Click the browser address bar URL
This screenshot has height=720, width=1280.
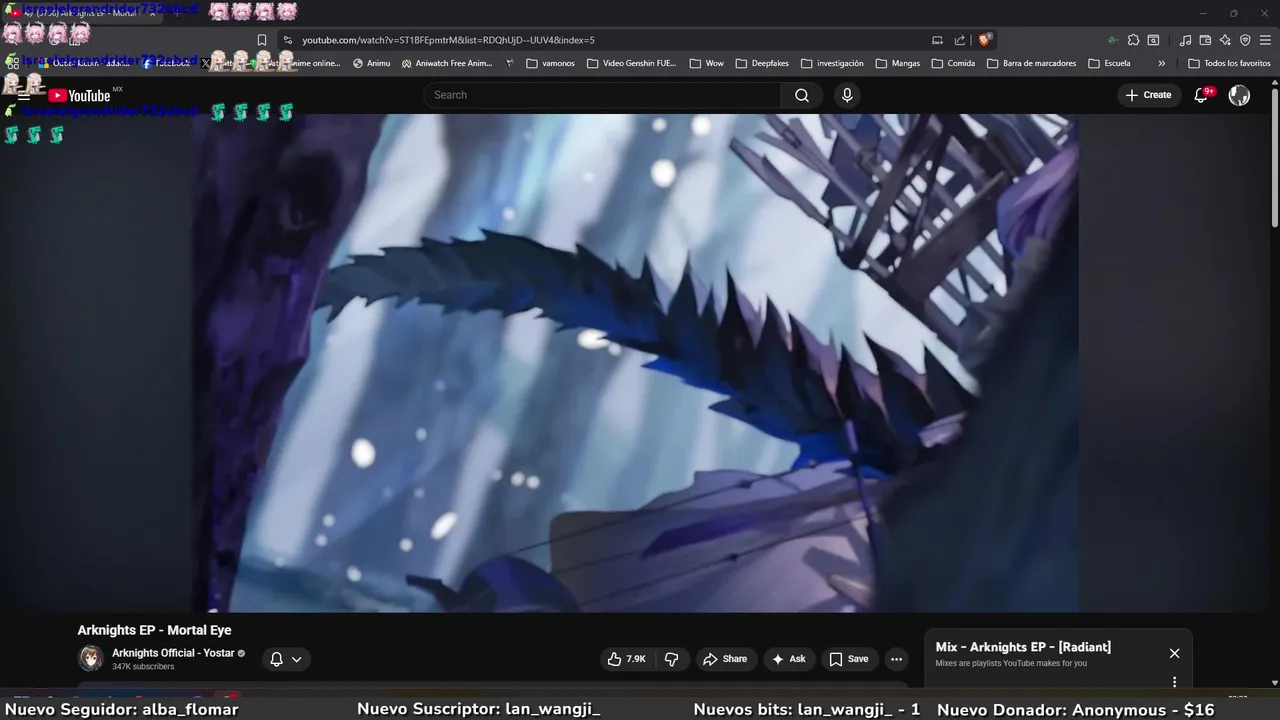(x=448, y=40)
